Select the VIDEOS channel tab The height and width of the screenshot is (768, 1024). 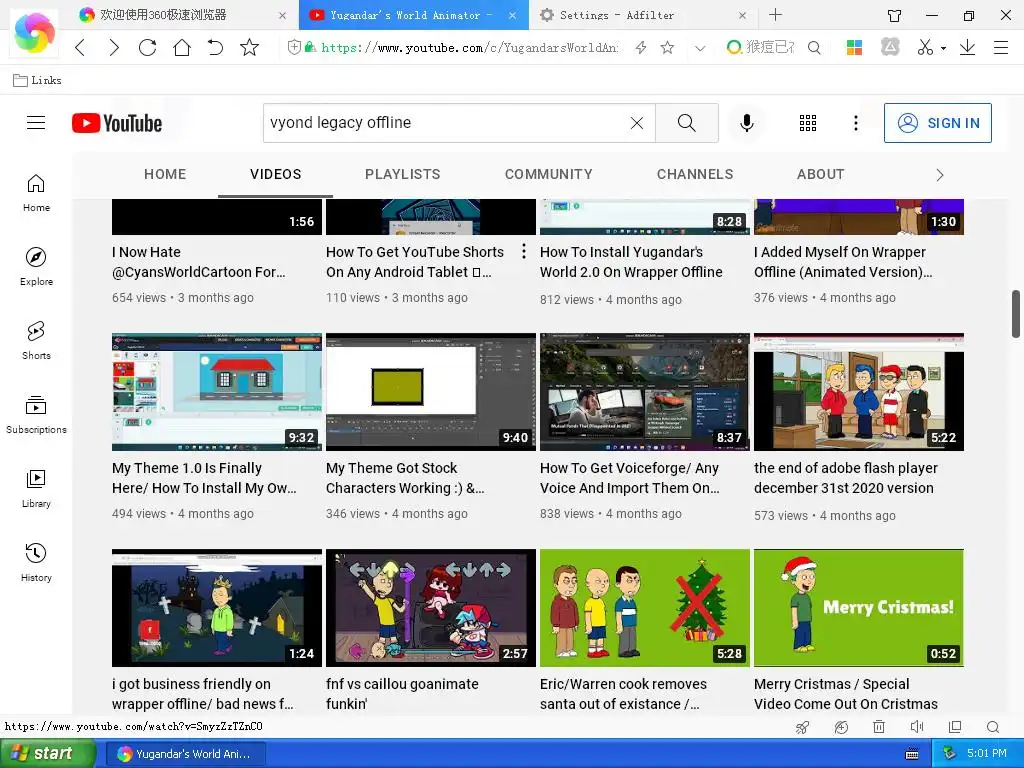[276, 174]
